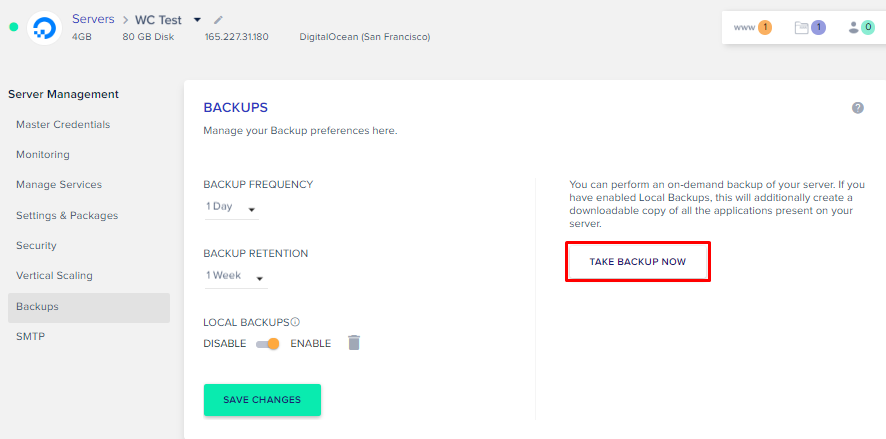Click the DigitalOcean server logo icon
Viewport: 886px width, 439px height.
click(x=44, y=28)
